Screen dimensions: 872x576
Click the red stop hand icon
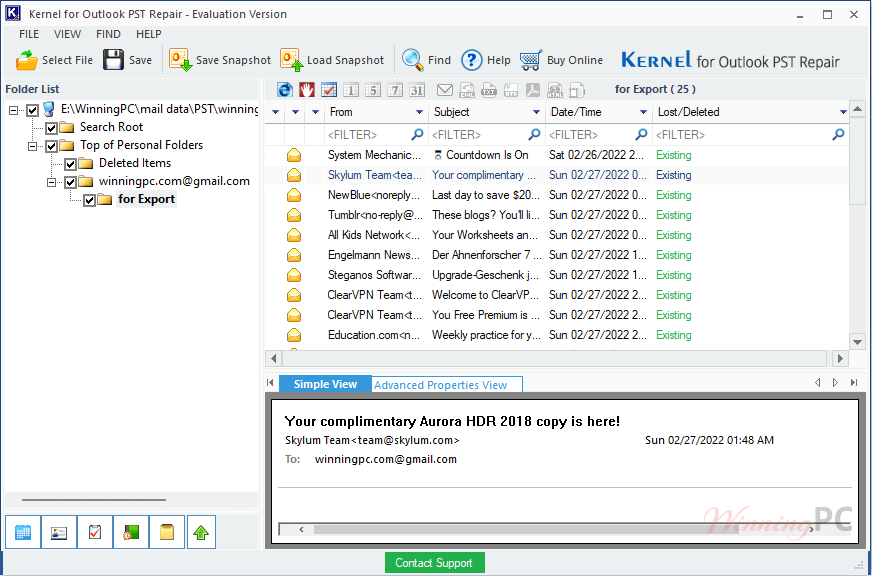click(307, 90)
